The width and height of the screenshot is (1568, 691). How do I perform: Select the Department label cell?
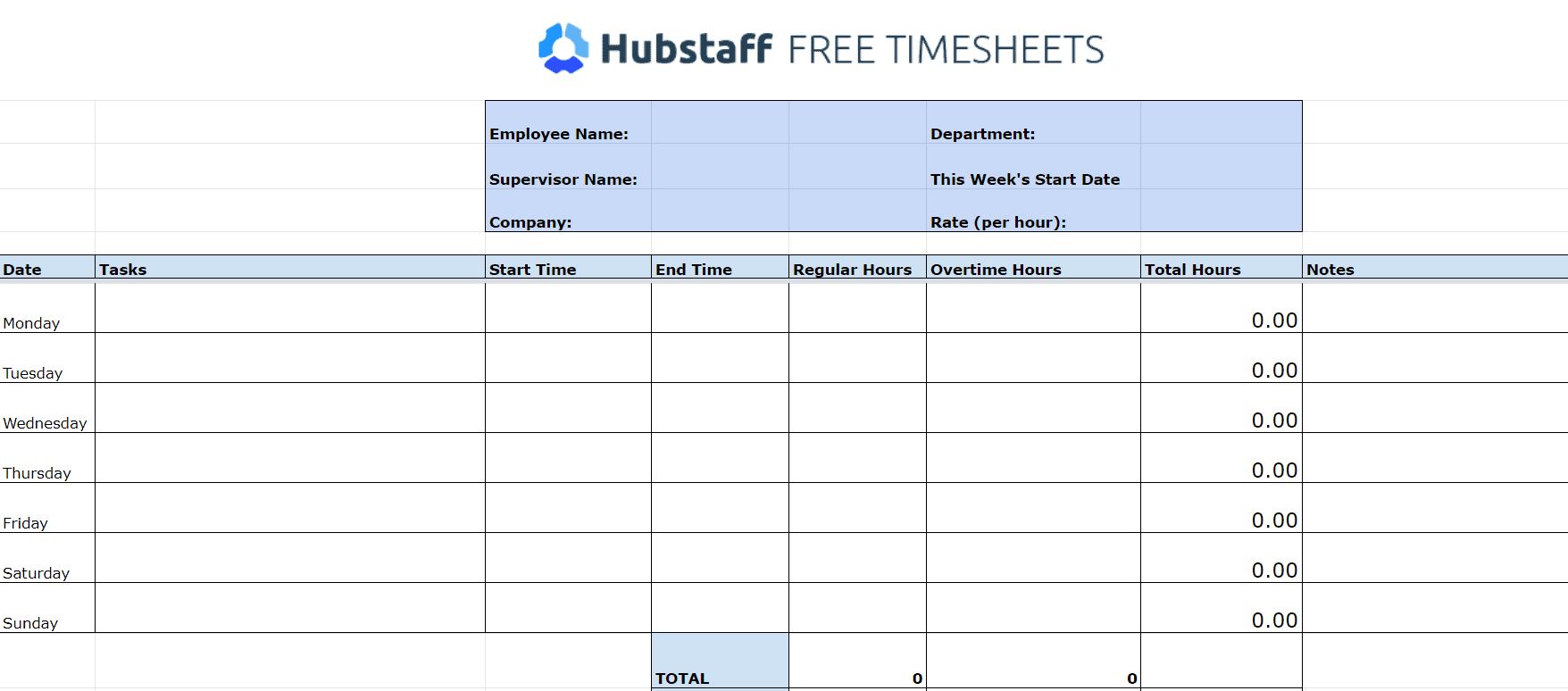tap(1033, 122)
